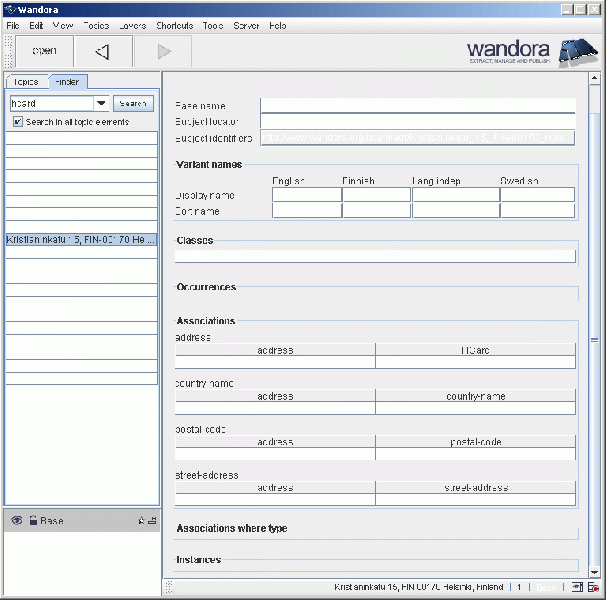Image resolution: width=606 pixels, height=600 pixels.
Task: Open the search query dropdown arrow
Action: pyautogui.click(x=101, y=103)
